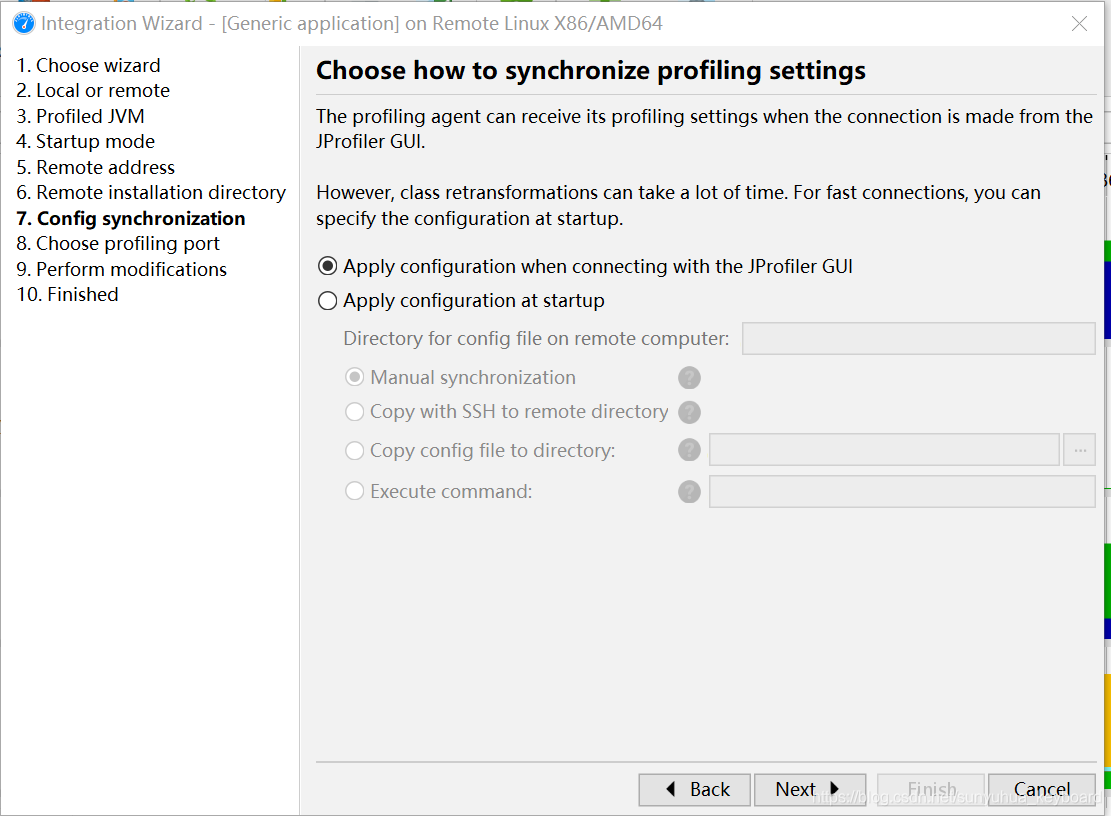This screenshot has width=1111, height=816.
Task: Click the Execute command text field
Action: pyautogui.click(x=901, y=492)
